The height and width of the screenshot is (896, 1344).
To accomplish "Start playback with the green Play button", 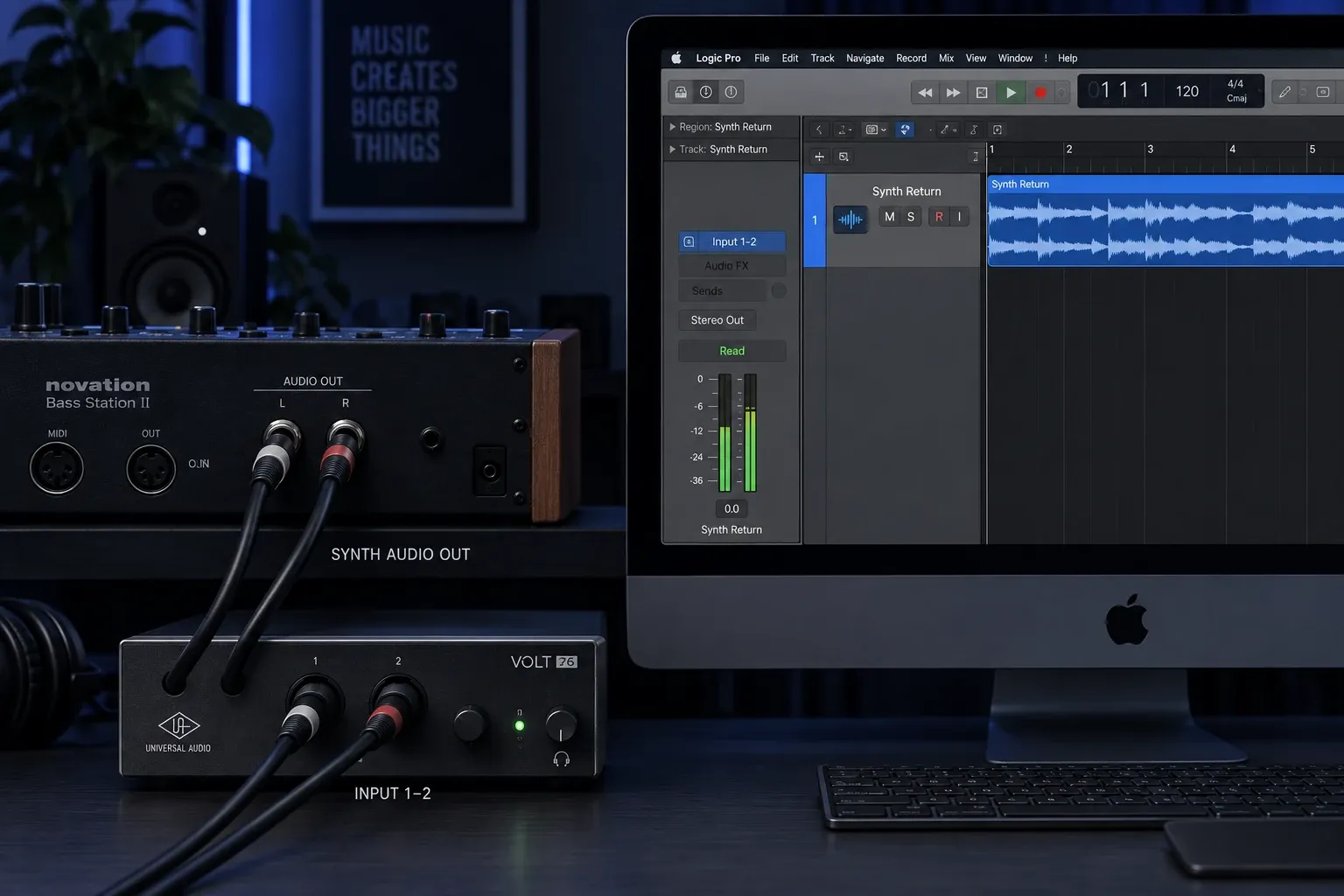I will (1011, 92).
